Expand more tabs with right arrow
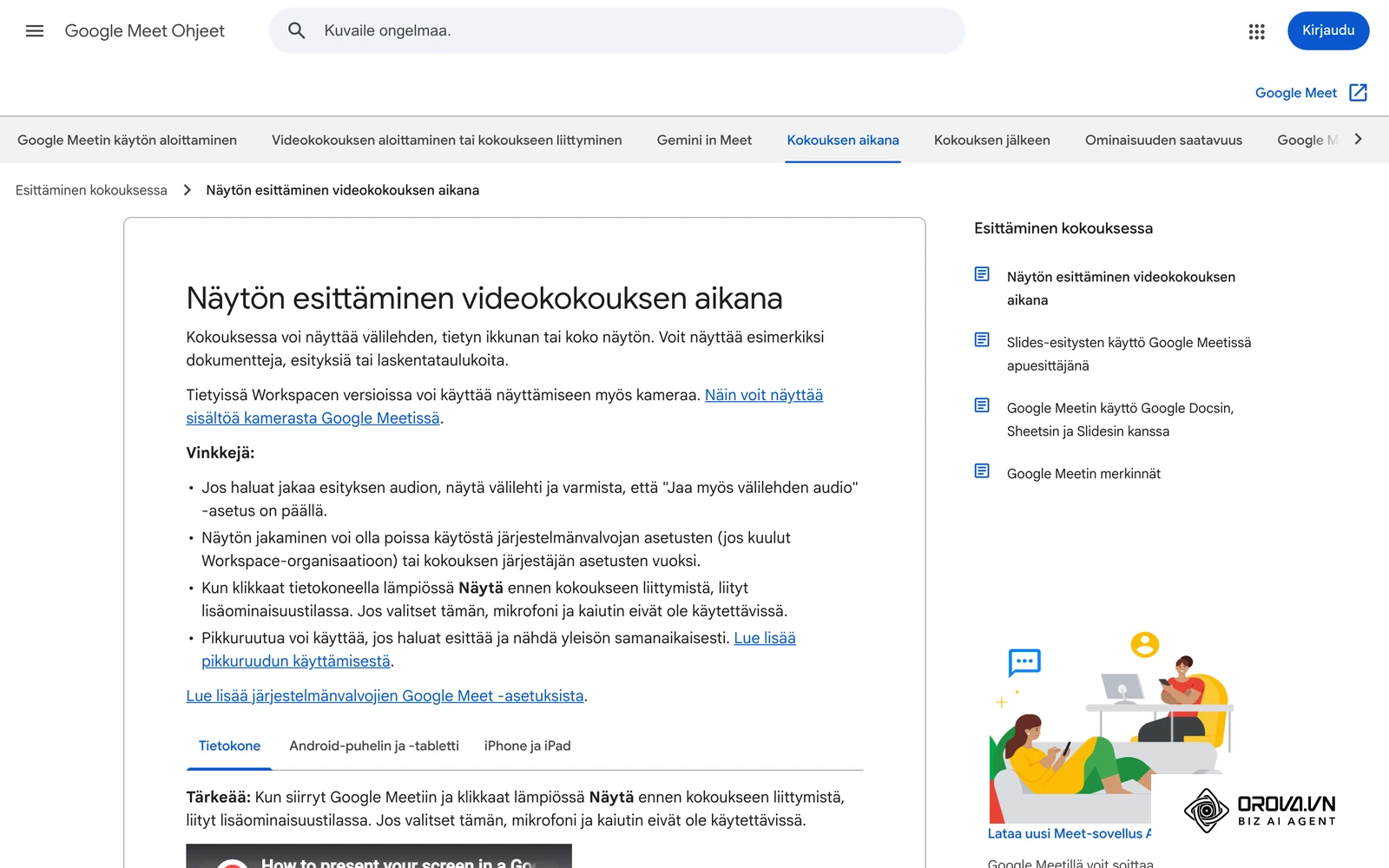This screenshot has height=868, width=1389. point(1359,139)
